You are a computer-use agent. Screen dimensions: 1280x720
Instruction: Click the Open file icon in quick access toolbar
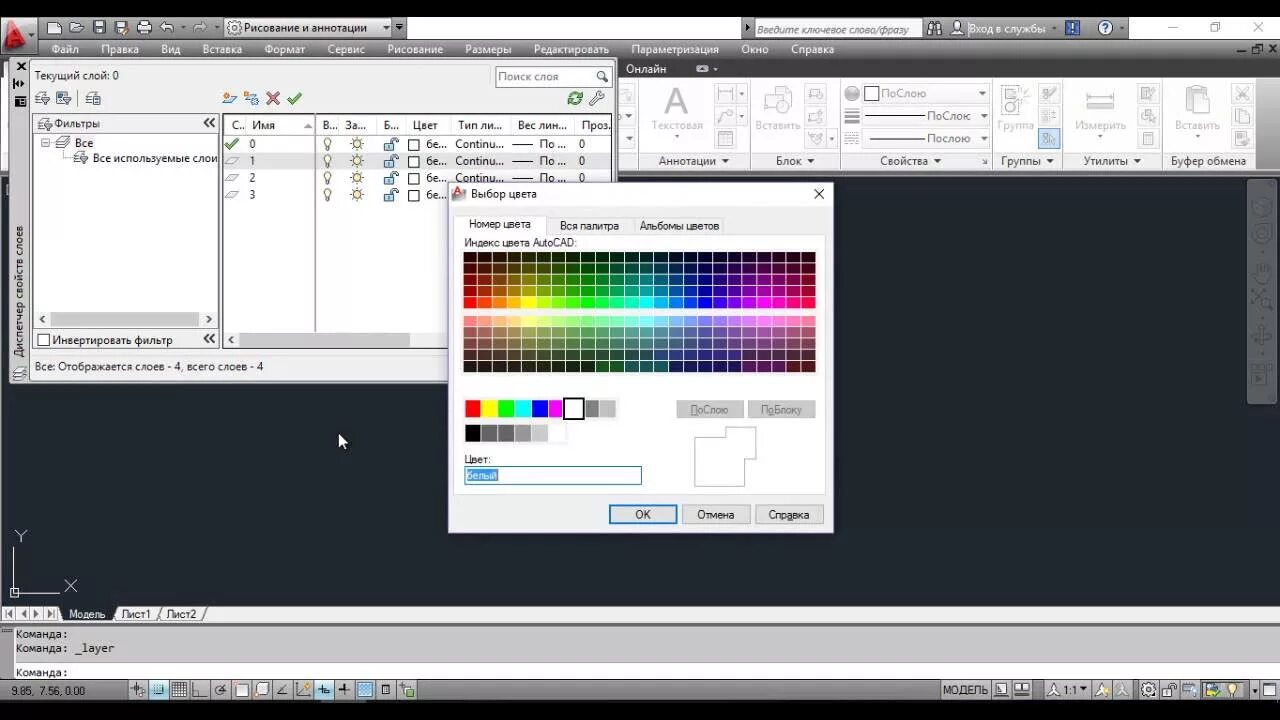point(76,28)
